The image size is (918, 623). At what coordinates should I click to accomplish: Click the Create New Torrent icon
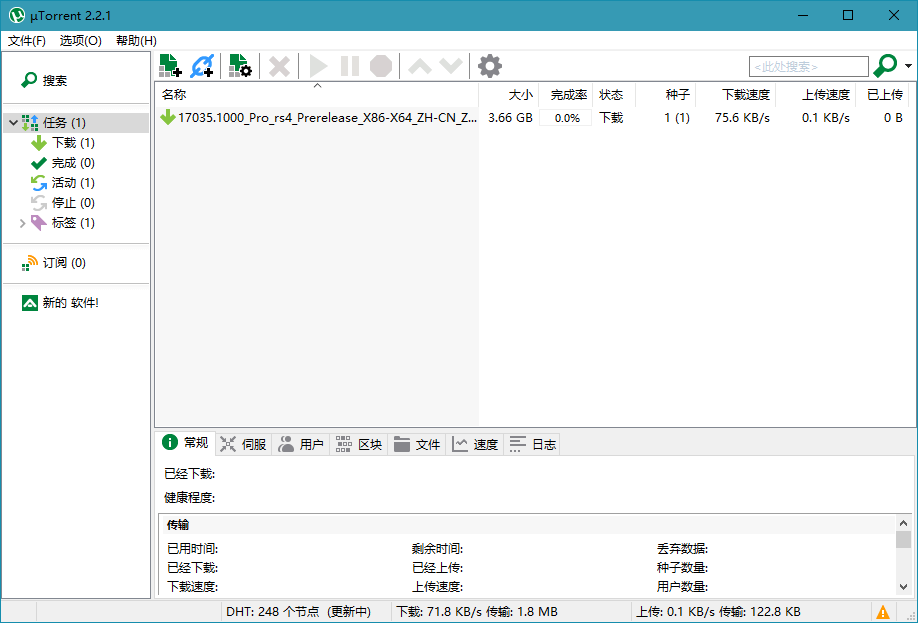tap(240, 66)
